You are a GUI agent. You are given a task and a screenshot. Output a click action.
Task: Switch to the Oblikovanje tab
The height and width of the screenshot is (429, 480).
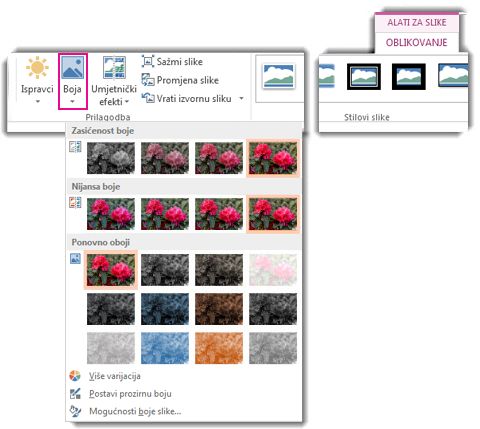click(x=416, y=42)
